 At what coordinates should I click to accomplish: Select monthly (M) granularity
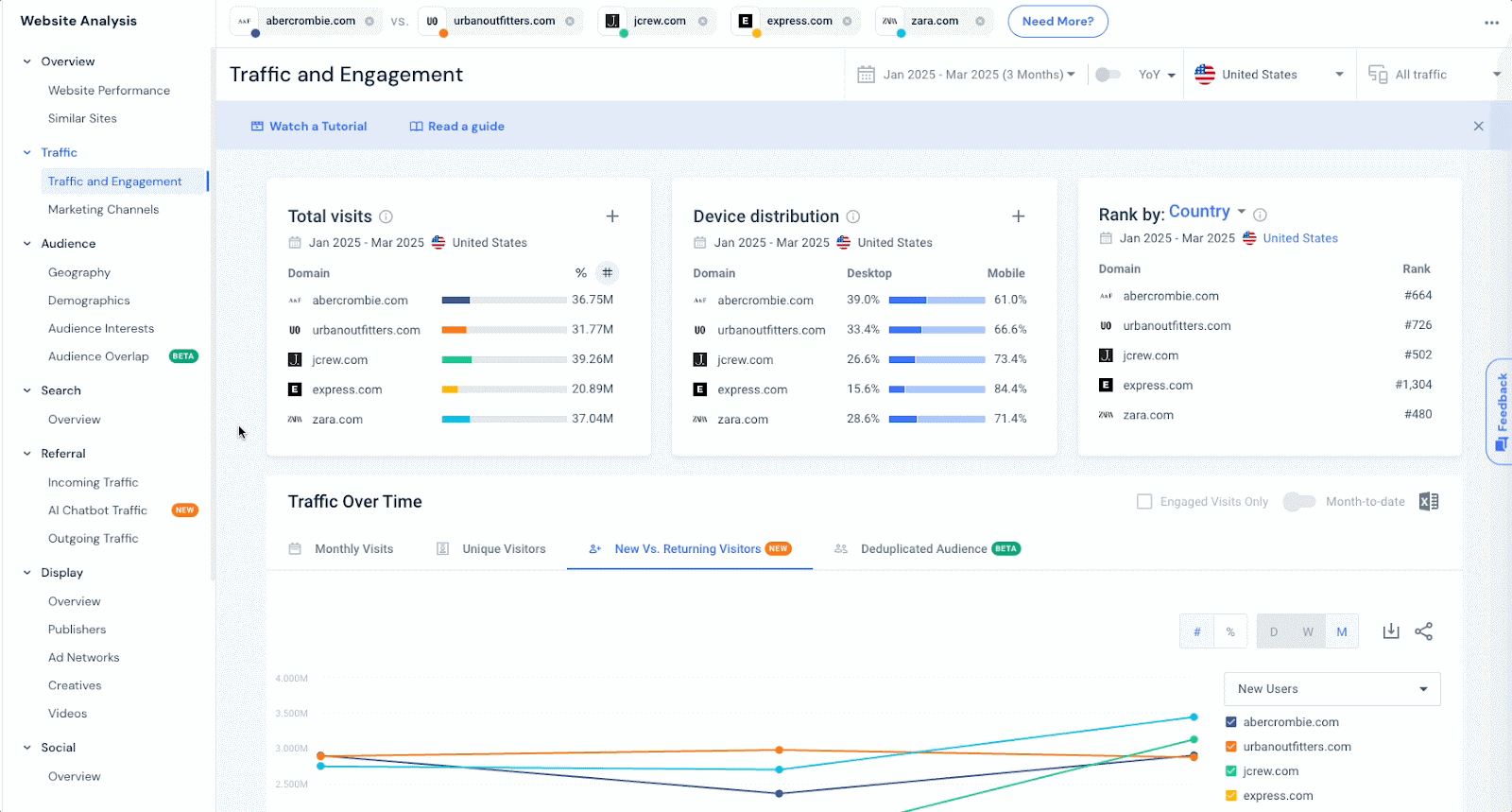coord(1342,631)
